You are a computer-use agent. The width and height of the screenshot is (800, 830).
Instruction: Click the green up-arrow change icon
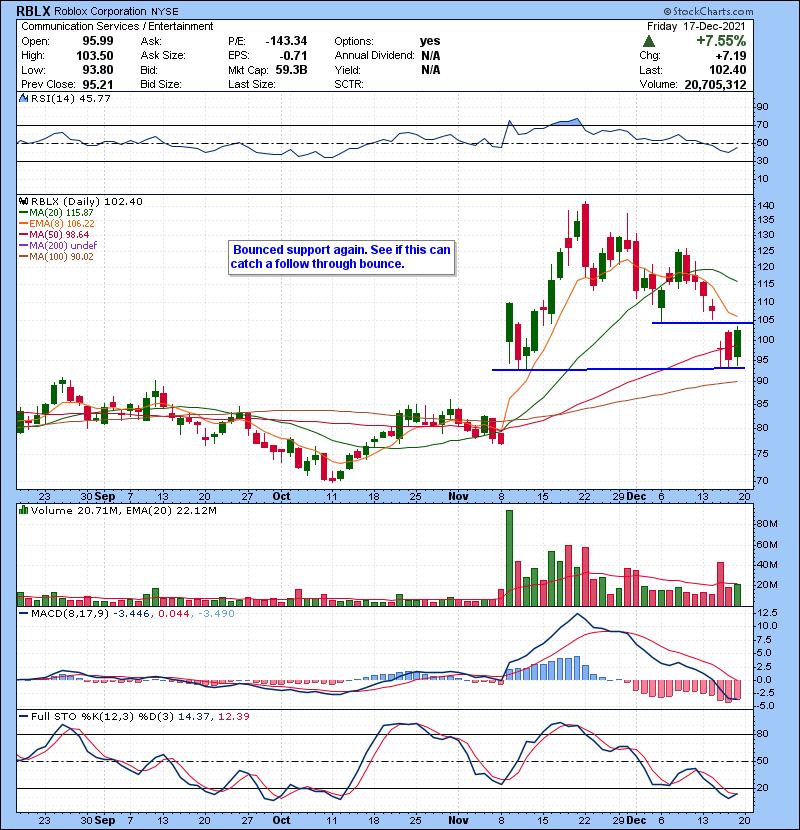coord(649,41)
